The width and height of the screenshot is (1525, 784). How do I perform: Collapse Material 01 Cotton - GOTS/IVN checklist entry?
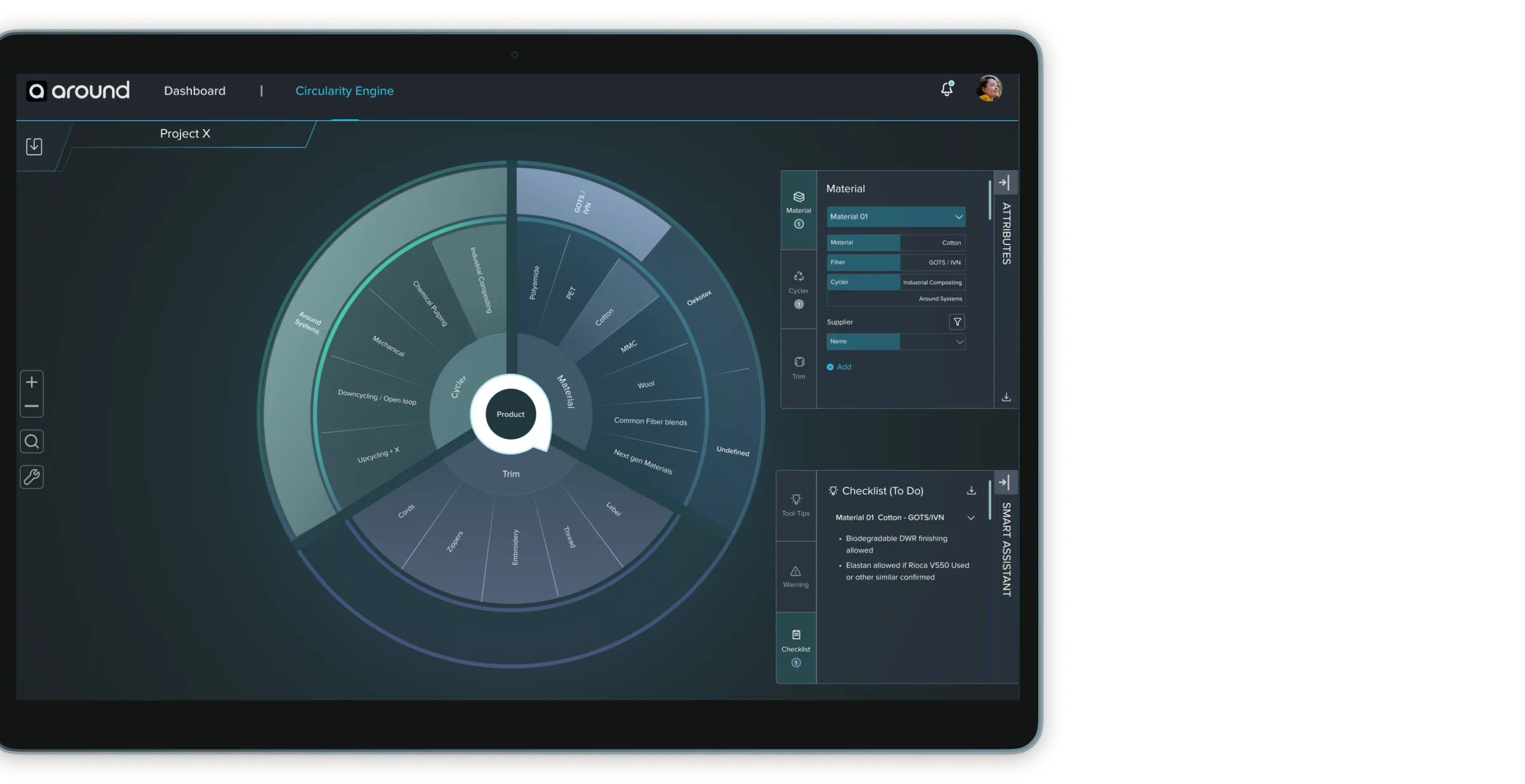click(x=971, y=517)
